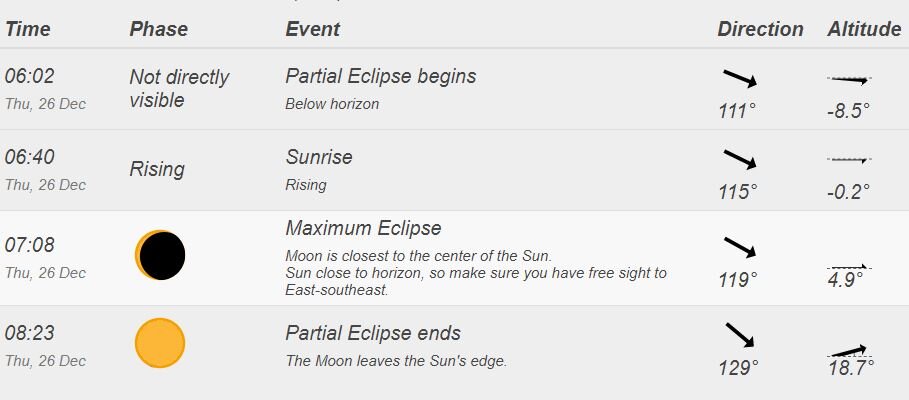Click the 119° direction arrow icon

tap(740, 247)
